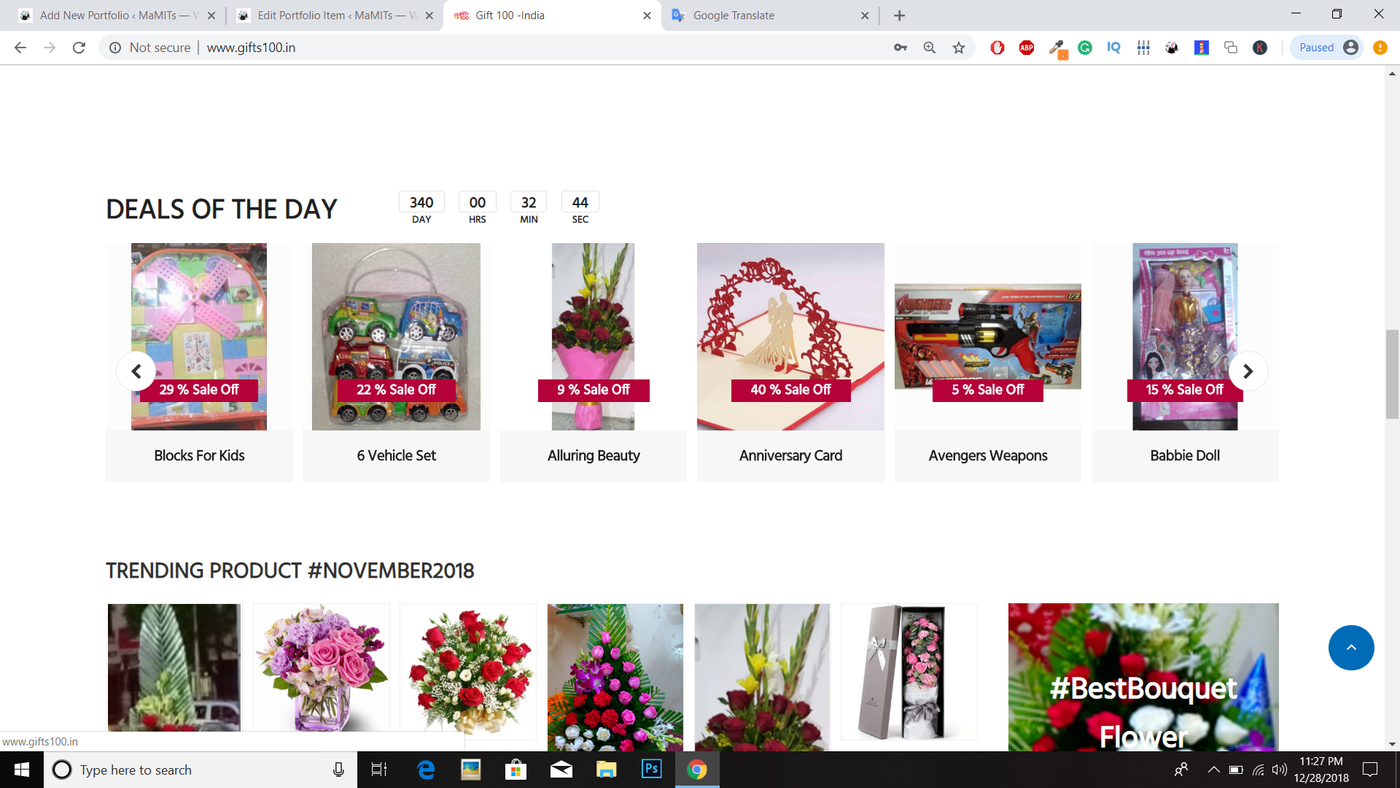Open Photoshop from the taskbar
The height and width of the screenshot is (788, 1400).
[651, 769]
